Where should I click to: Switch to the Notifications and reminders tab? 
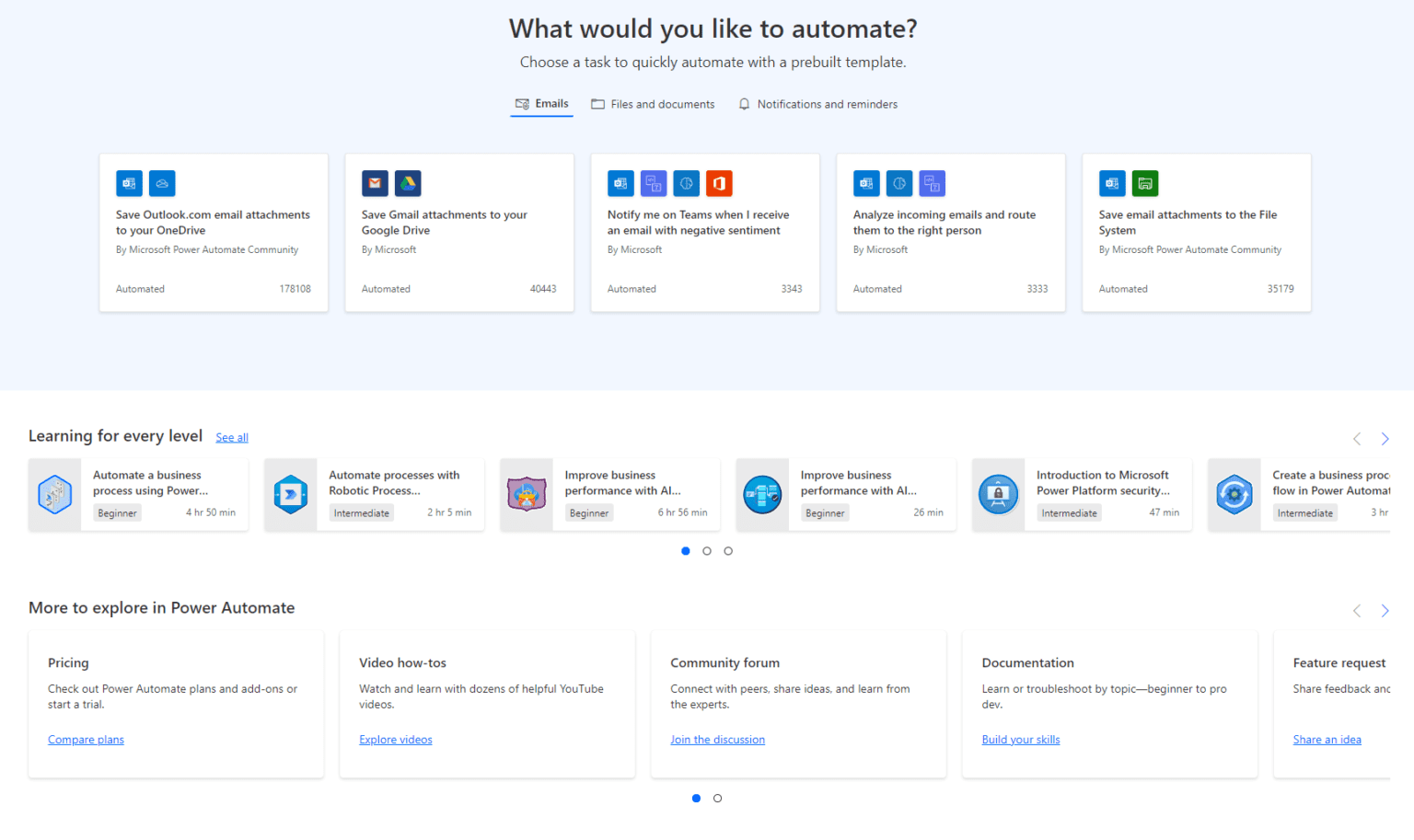coord(827,103)
